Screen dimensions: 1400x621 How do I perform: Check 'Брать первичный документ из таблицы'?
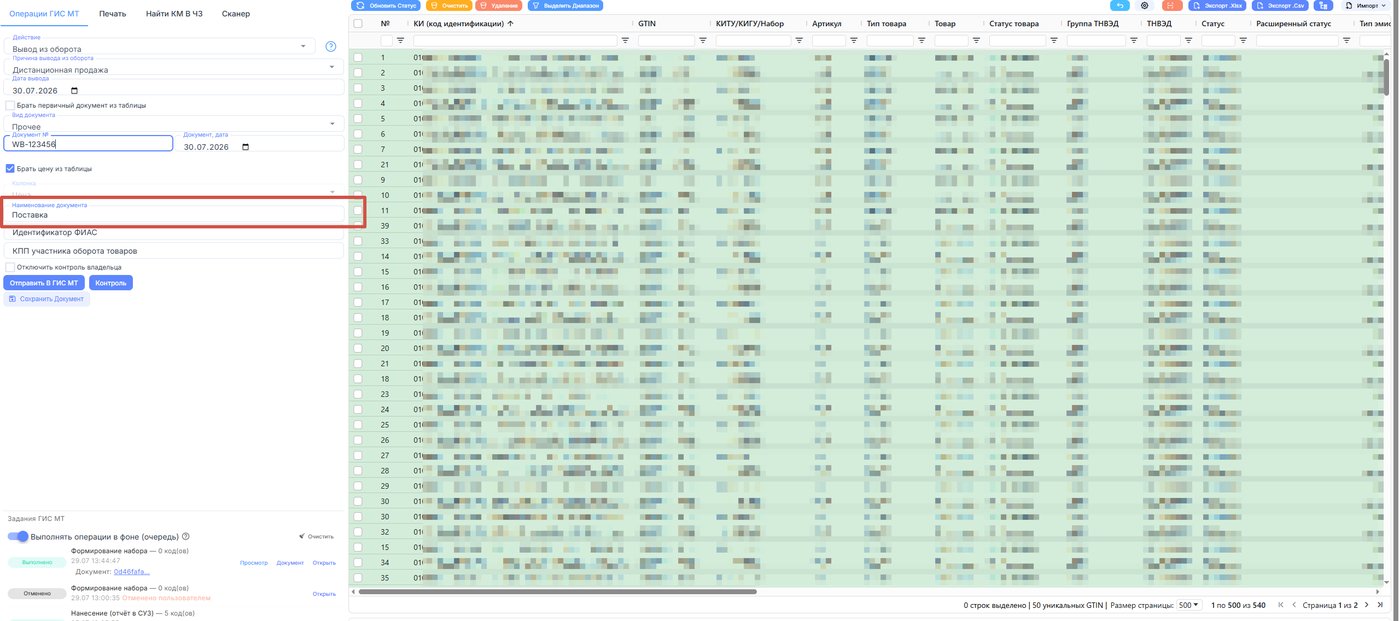(10, 105)
